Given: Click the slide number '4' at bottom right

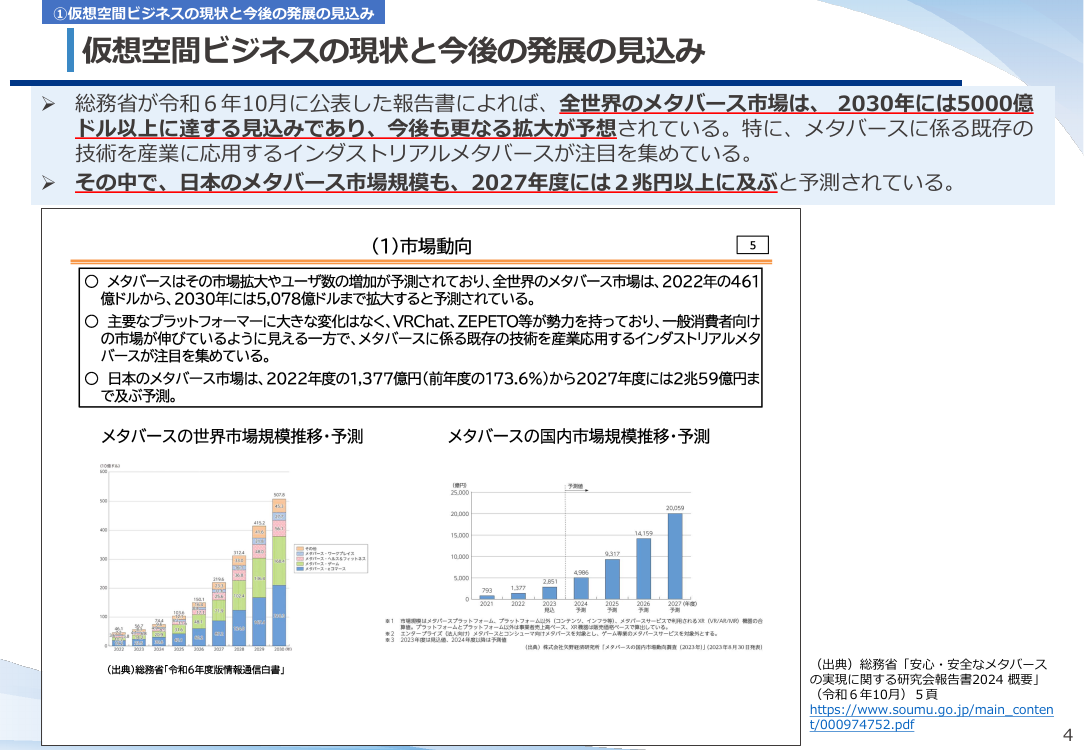Looking at the screenshot, I should point(1067,734).
